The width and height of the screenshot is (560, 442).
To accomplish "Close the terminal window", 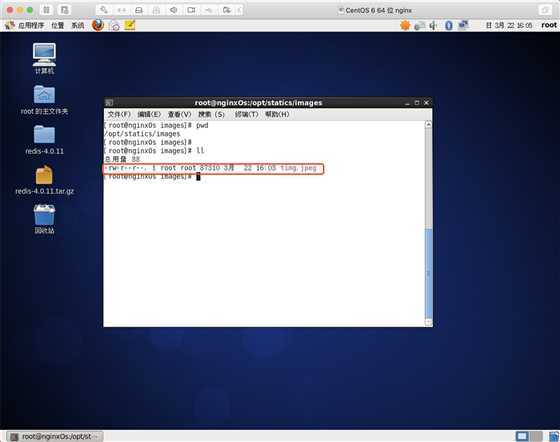I will point(426,103).
